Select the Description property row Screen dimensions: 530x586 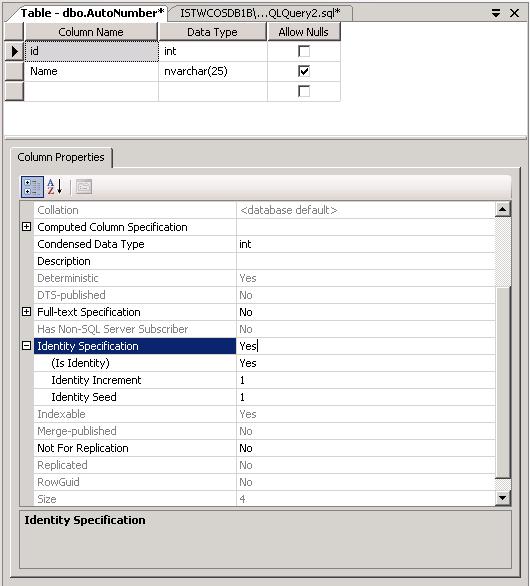tap(135, 261)
